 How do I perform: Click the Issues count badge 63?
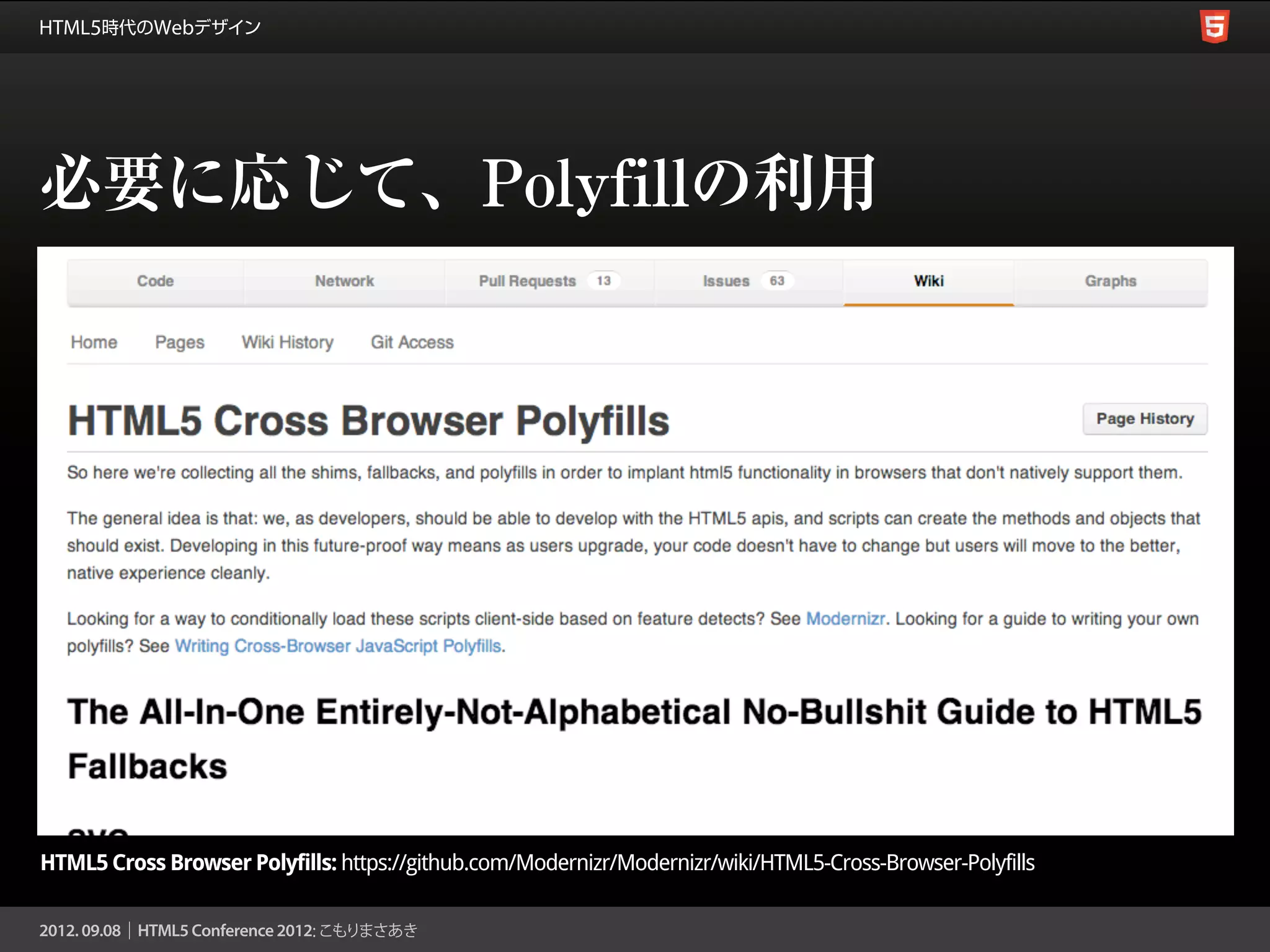click(777, 281)
